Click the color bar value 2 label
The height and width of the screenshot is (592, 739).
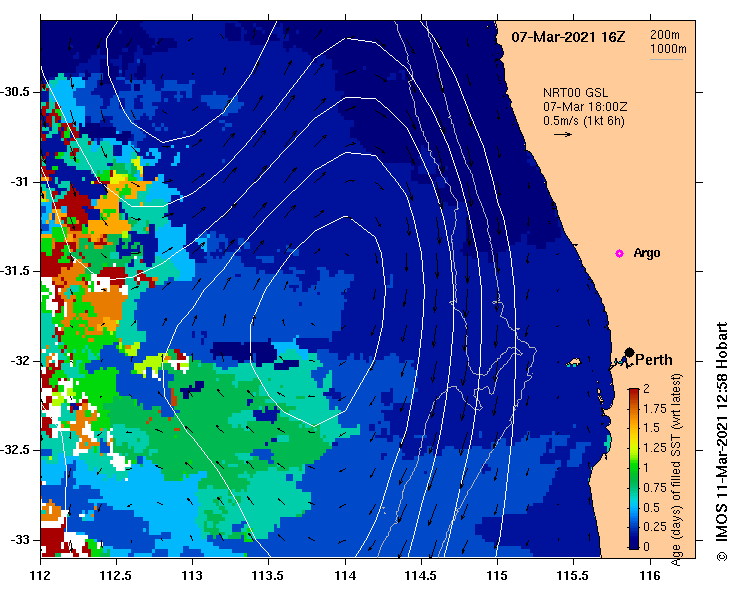(646, 388)
